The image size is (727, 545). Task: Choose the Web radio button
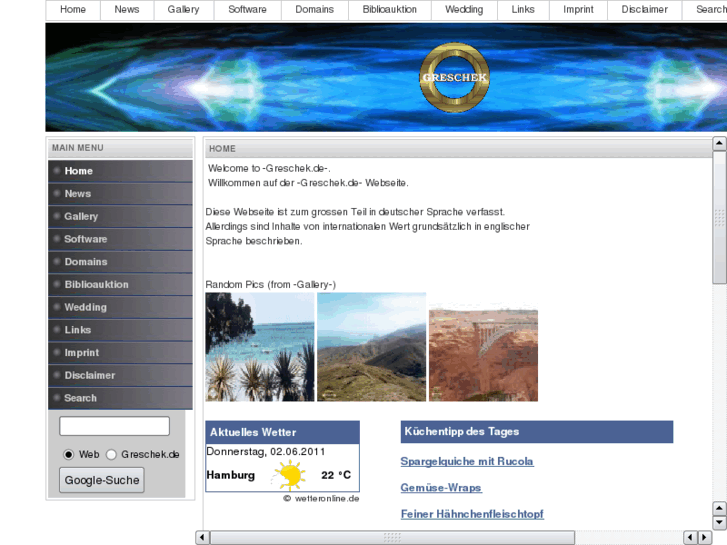coord(69,455)
